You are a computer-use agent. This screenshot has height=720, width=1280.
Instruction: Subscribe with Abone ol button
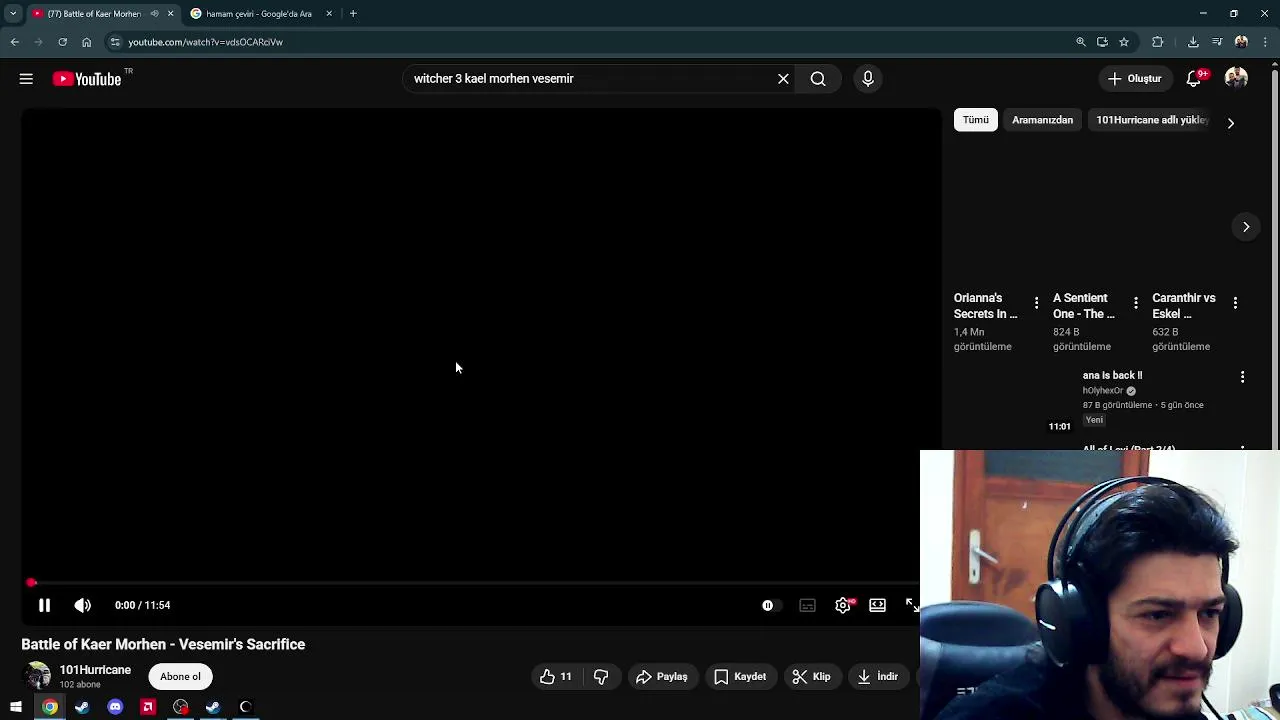(x=180, y=677)
